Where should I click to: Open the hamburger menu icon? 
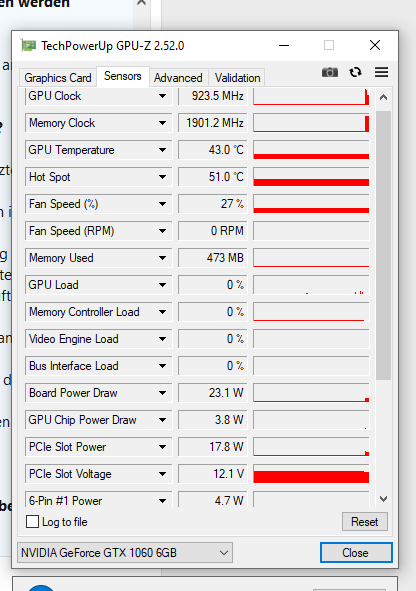381,72
